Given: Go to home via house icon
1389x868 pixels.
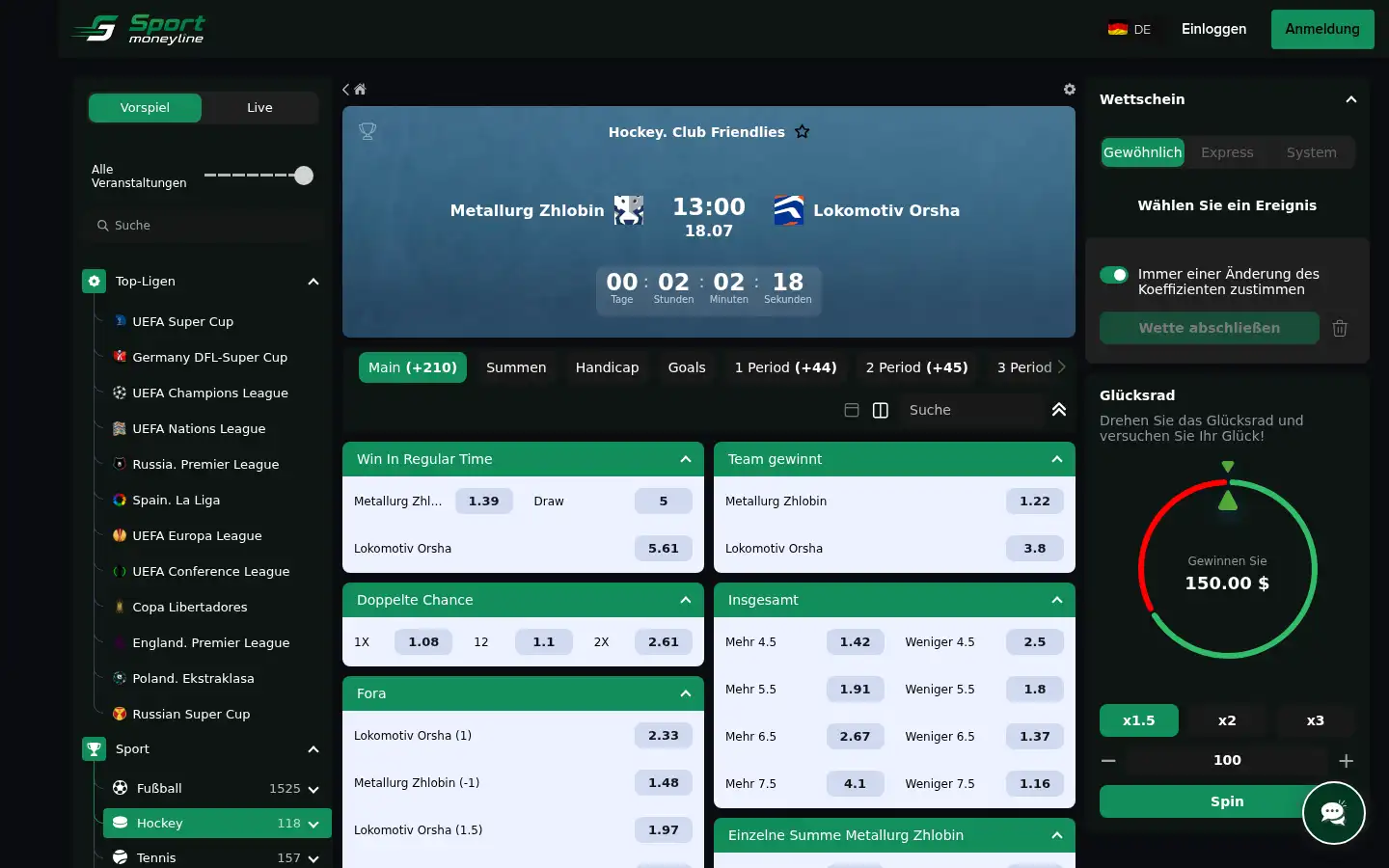Looking at the screenshot, I should click(361, 89).
